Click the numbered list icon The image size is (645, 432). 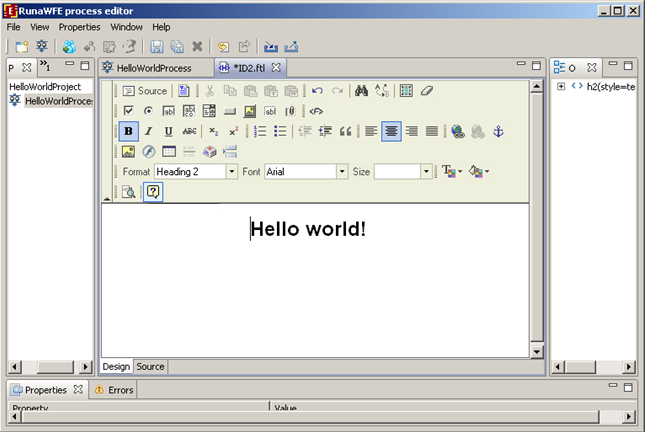260,131
